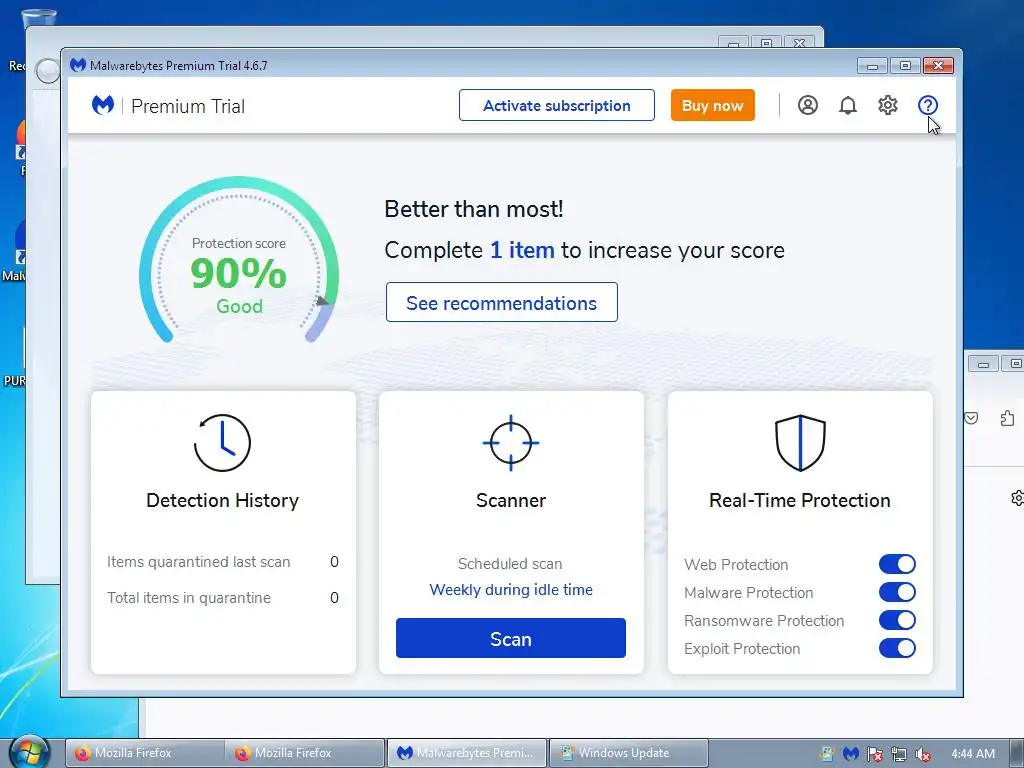This screenshot has height=768, width=1024.
Task: Turn off Web Protection toggle
Action: pos(897,564)
